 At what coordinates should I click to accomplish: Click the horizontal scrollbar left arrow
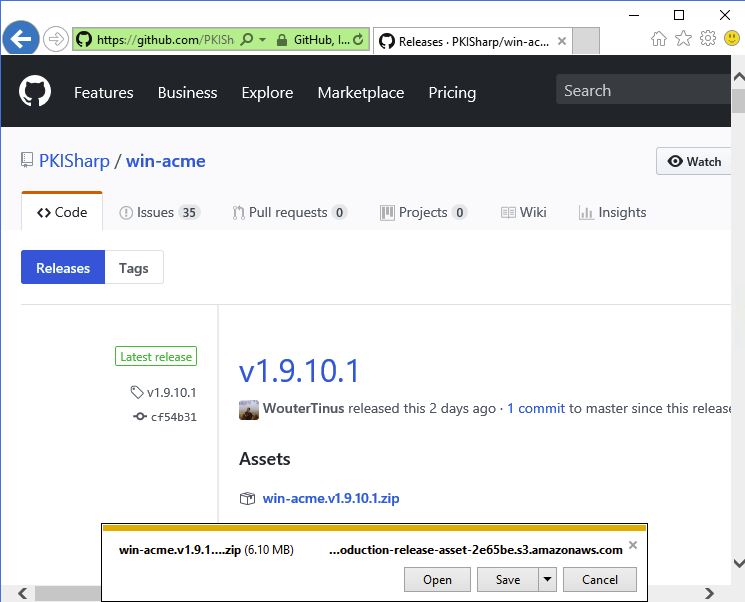(x=22, y=593)
